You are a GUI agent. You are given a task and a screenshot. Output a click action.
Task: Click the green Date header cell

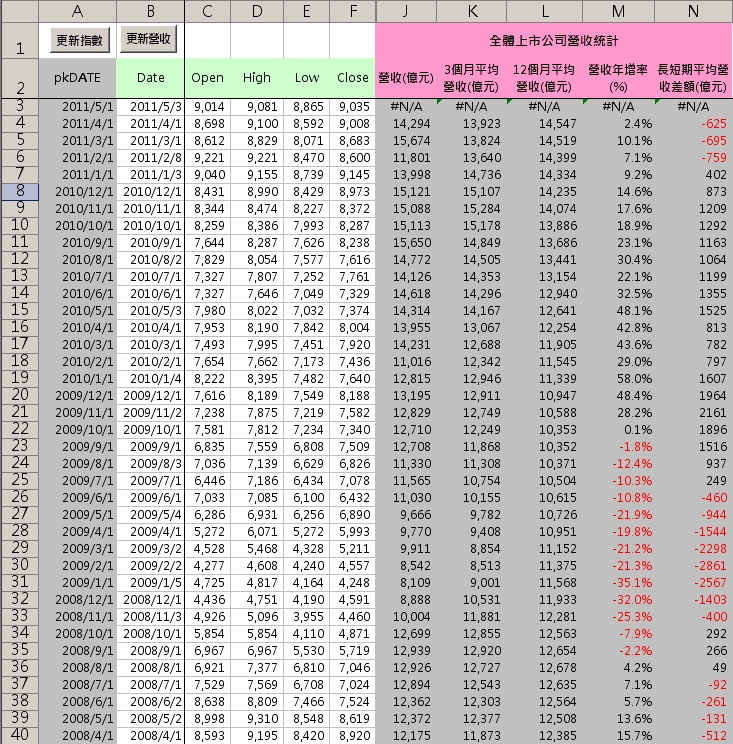point(150,78)
